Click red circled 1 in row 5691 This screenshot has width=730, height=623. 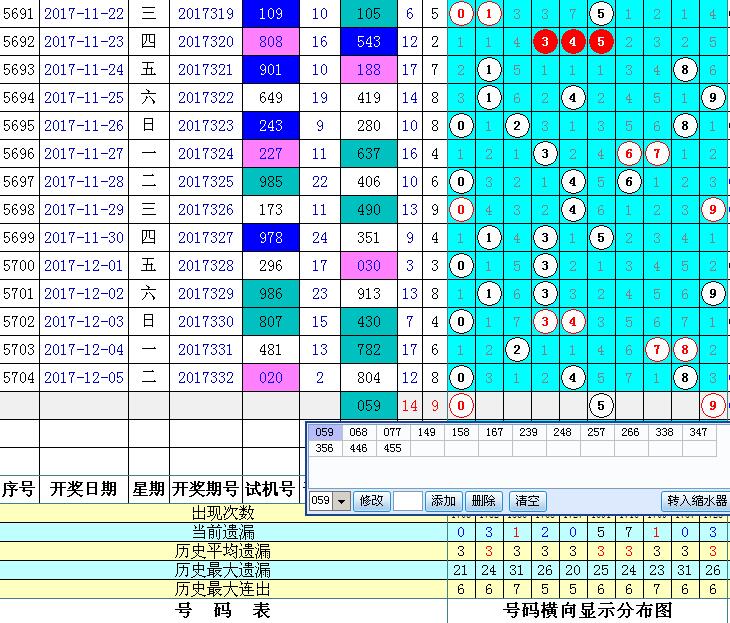tap(488, 14)
